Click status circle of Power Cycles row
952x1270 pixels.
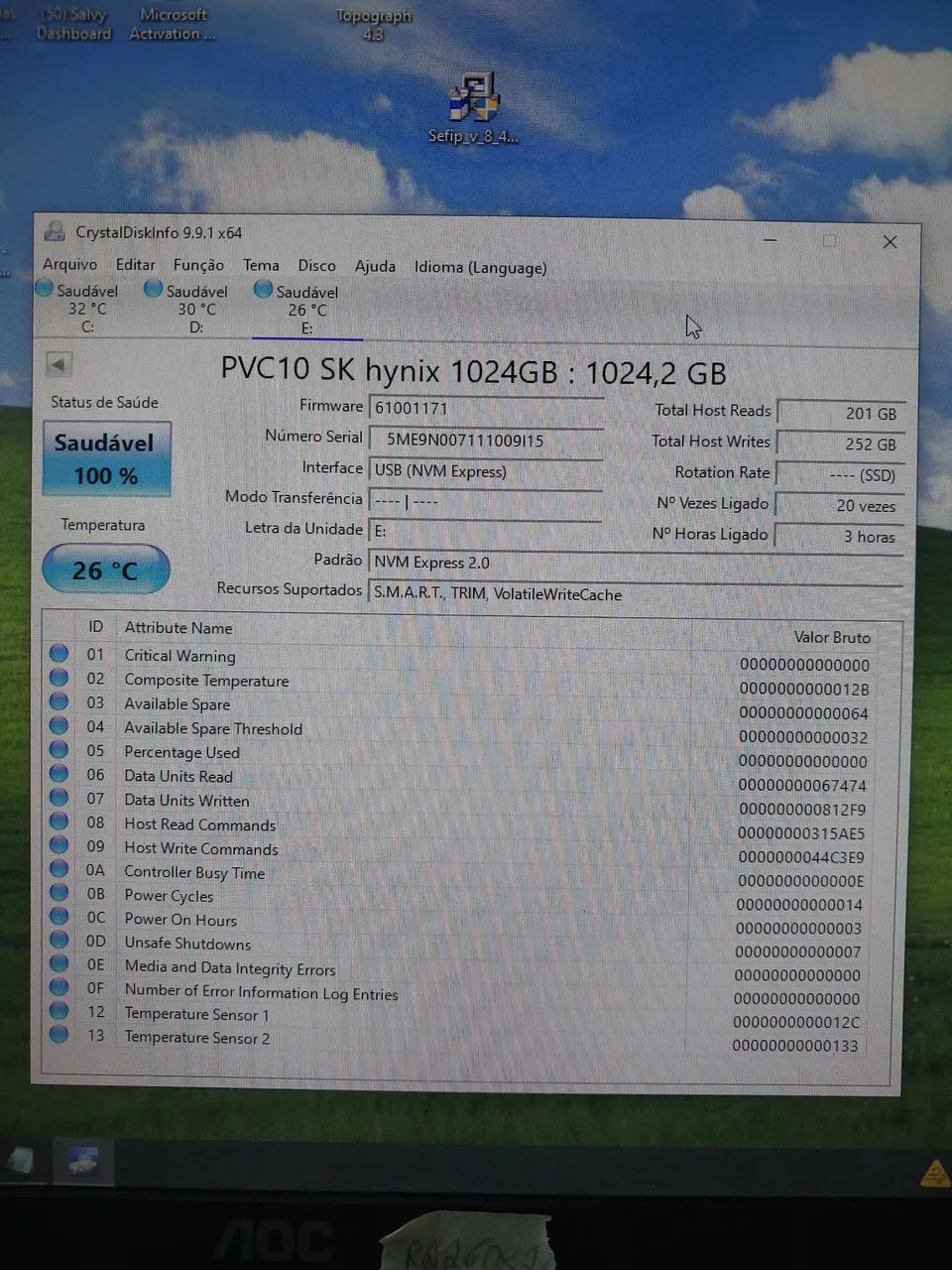(59, 893)
